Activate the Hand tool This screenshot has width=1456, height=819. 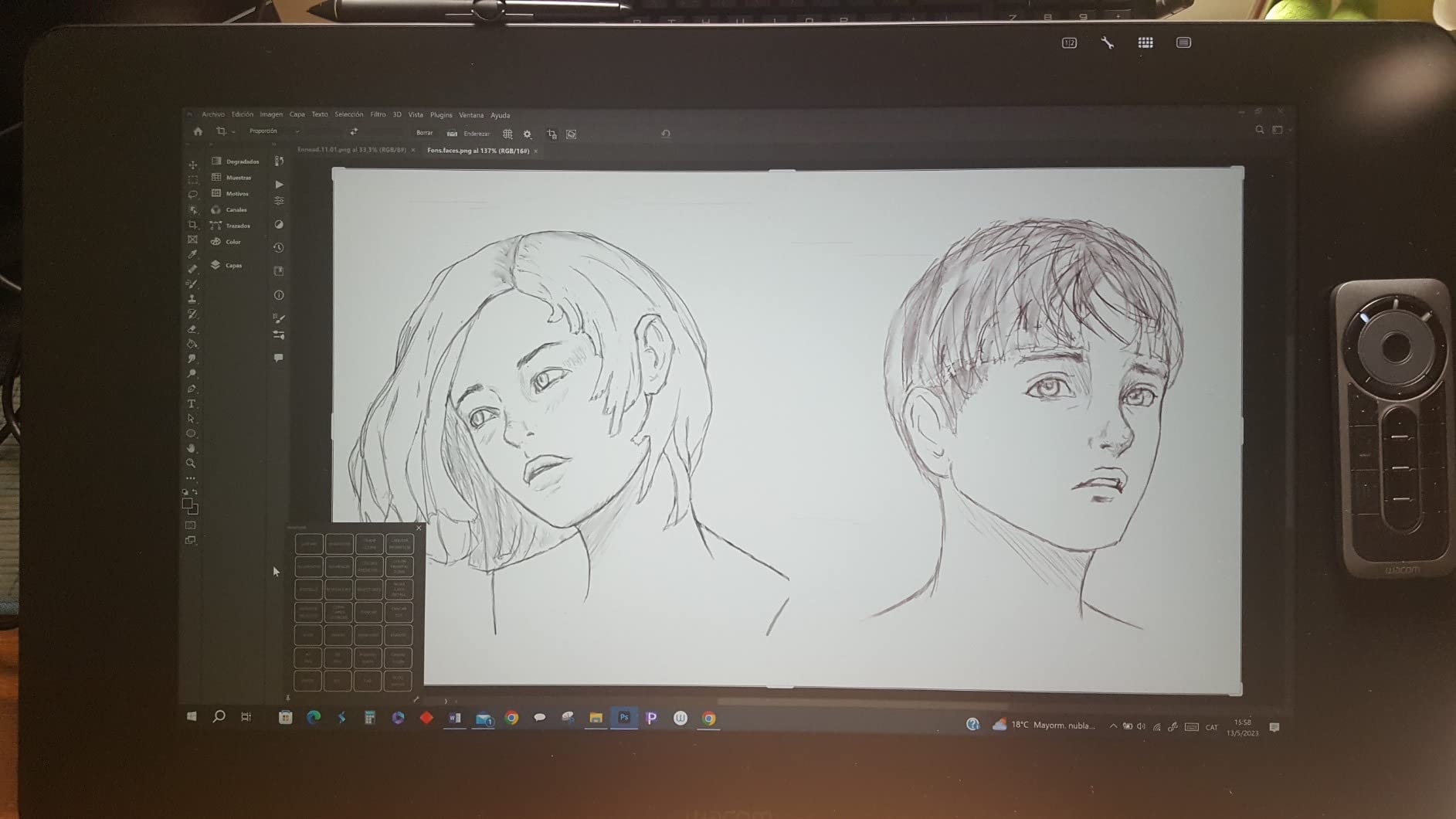[192, 449]
